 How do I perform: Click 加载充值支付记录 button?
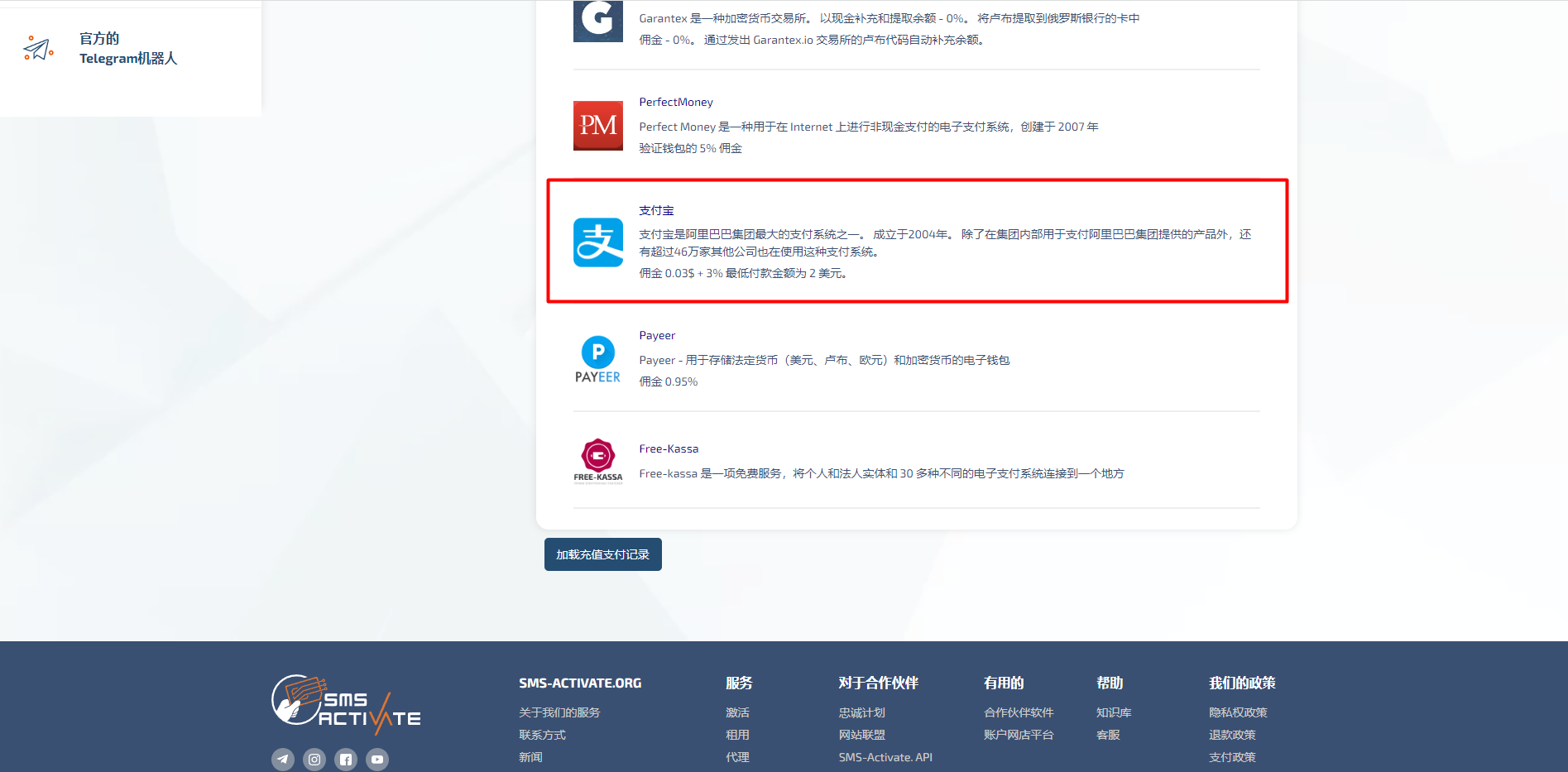pos(603,554)
